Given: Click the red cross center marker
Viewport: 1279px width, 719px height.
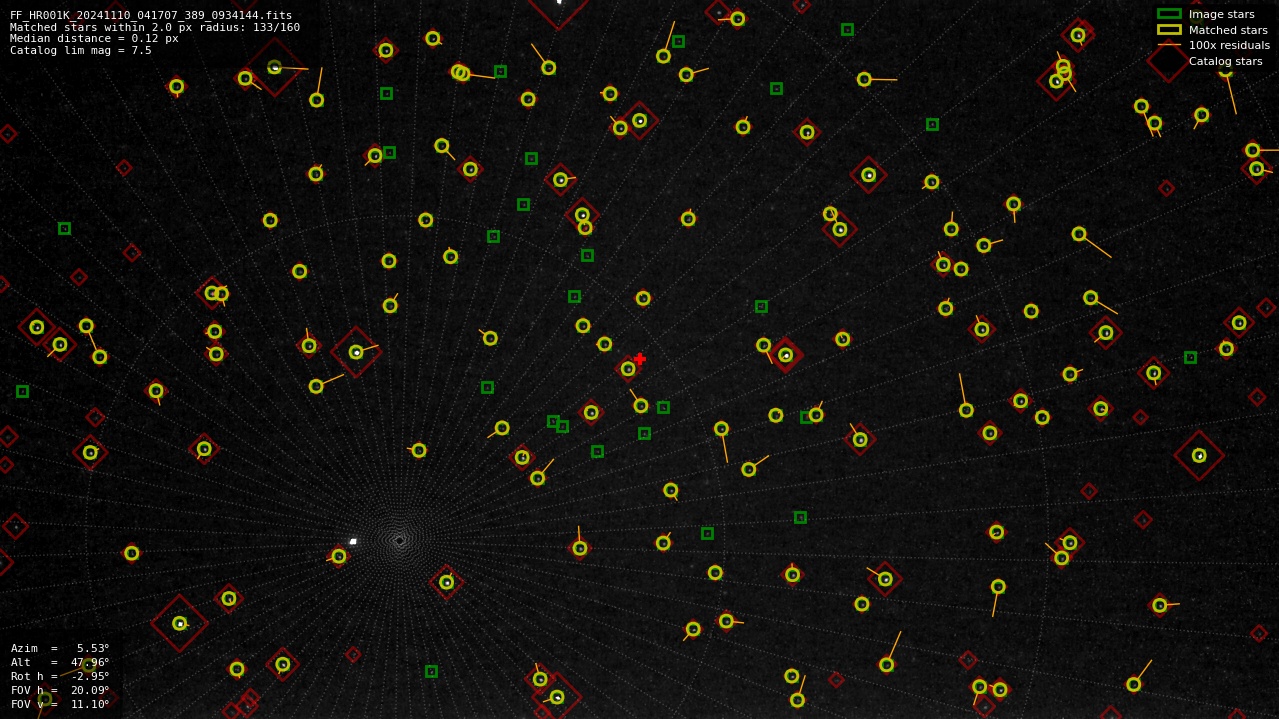Looking at the screenshot, I should click(640, 359).
